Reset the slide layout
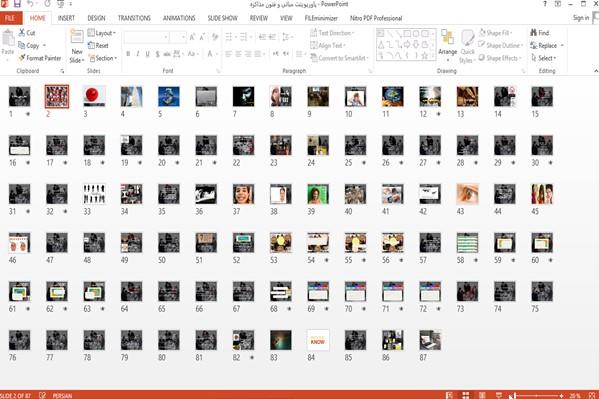599x399 pixels. click(98, 45)
